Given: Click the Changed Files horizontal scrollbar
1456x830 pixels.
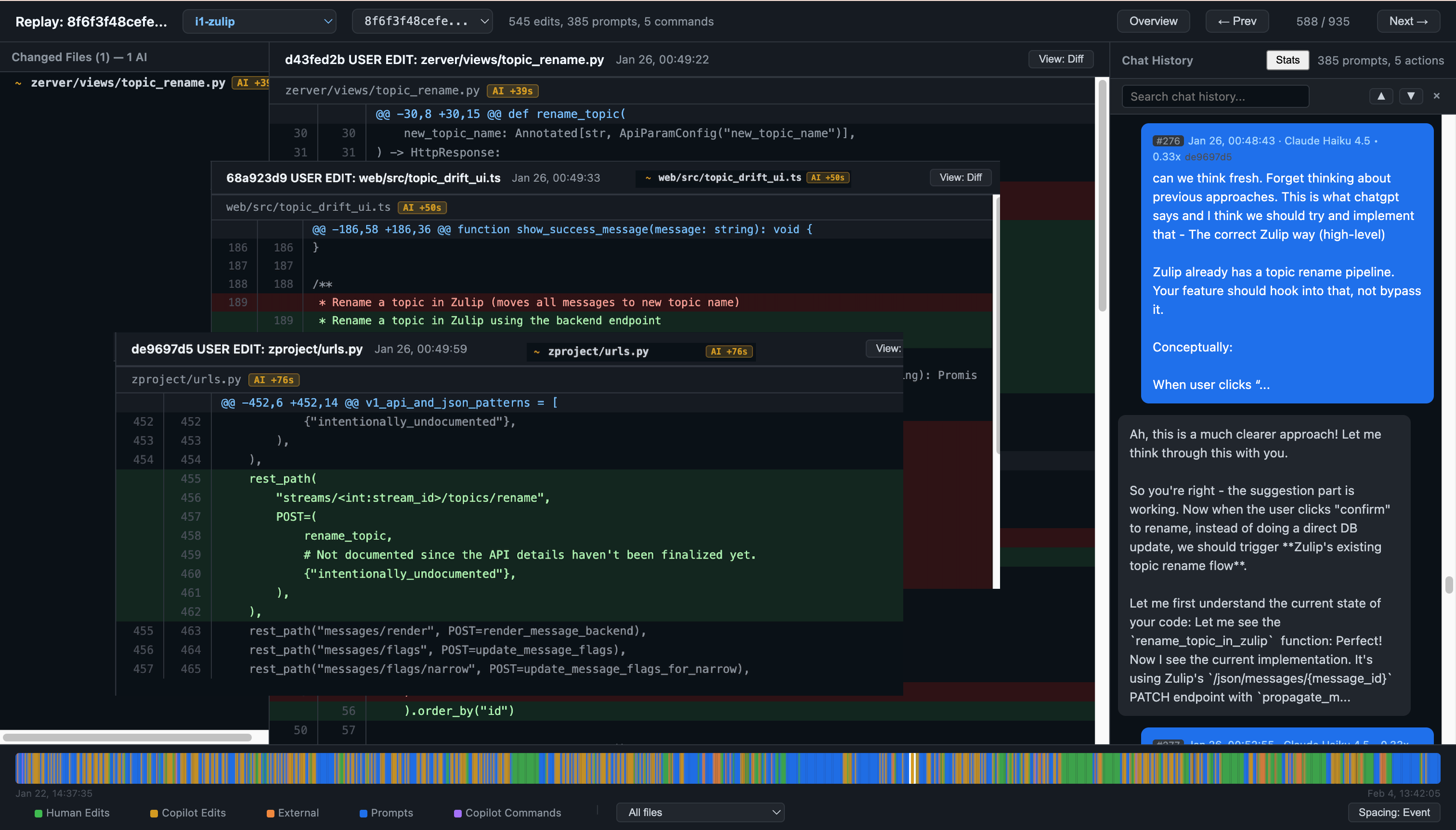Looking at the screenshot, I should click(128, 737).
